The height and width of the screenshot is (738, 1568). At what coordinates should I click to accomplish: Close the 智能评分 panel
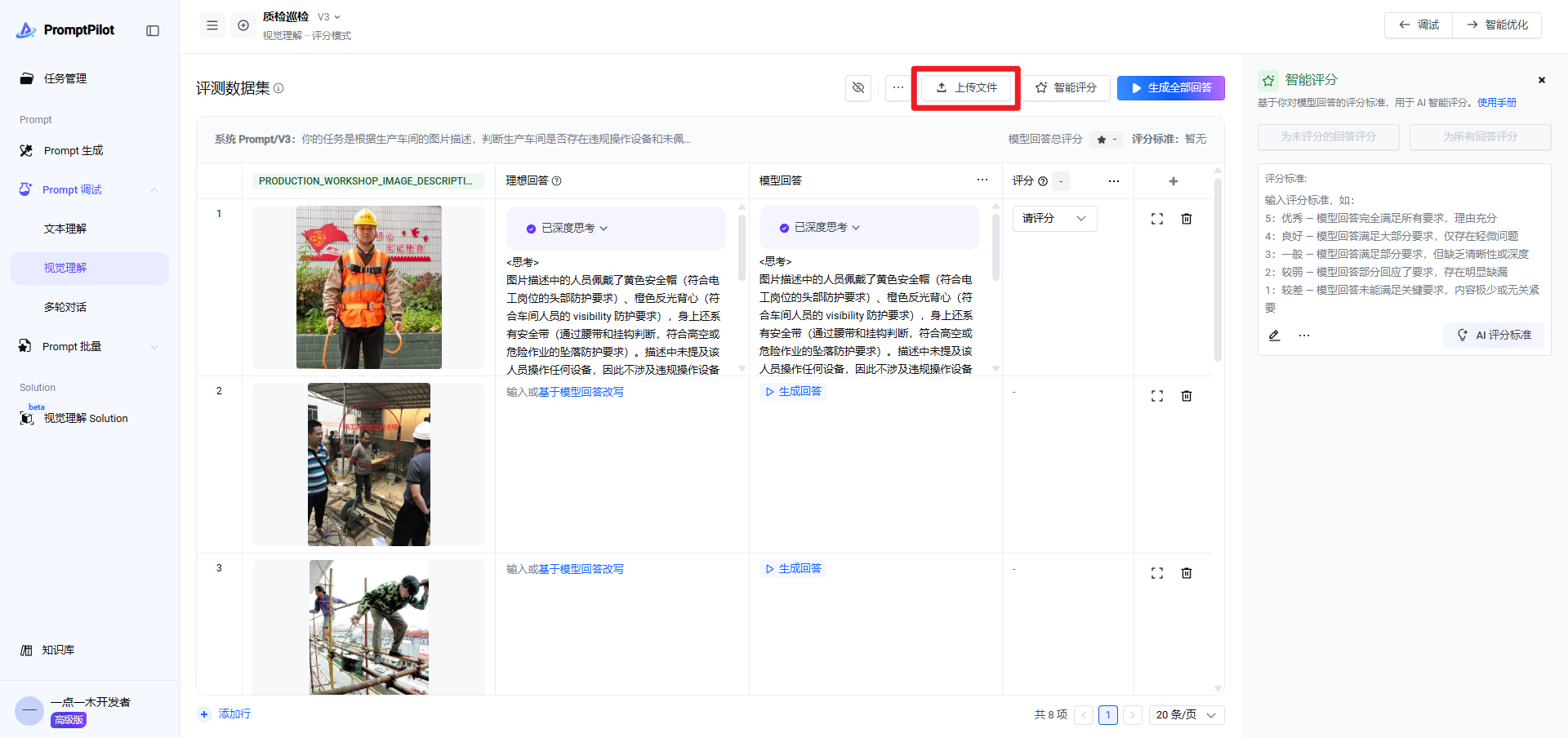pos(1541,80)
